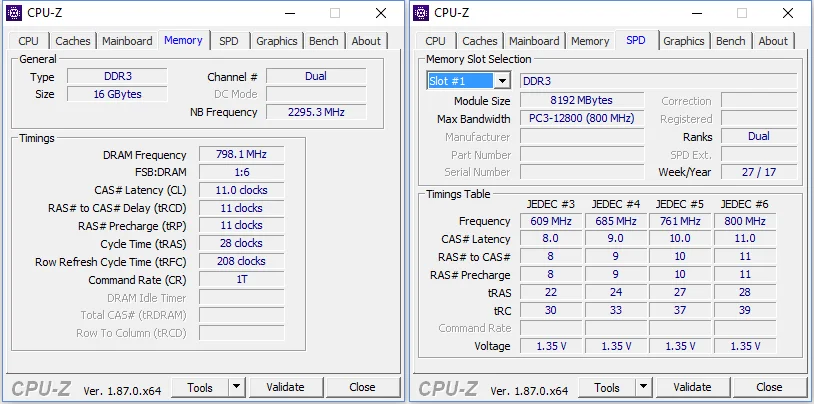Click CAS# Latency value 11.0 clocks
The width and height of the screenshot is (814, 404).
241,190
